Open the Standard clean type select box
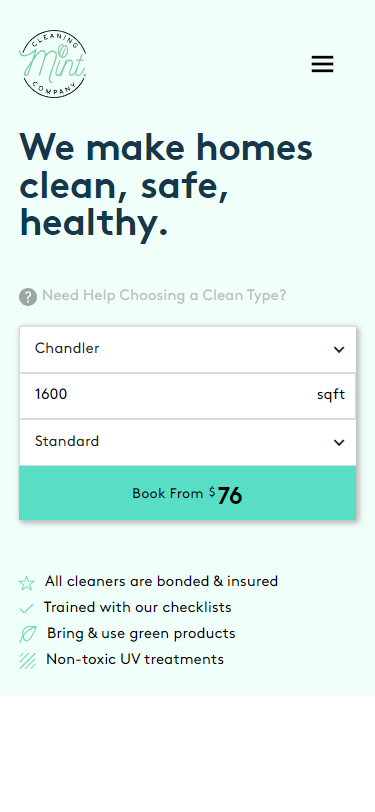 point(188,442)
